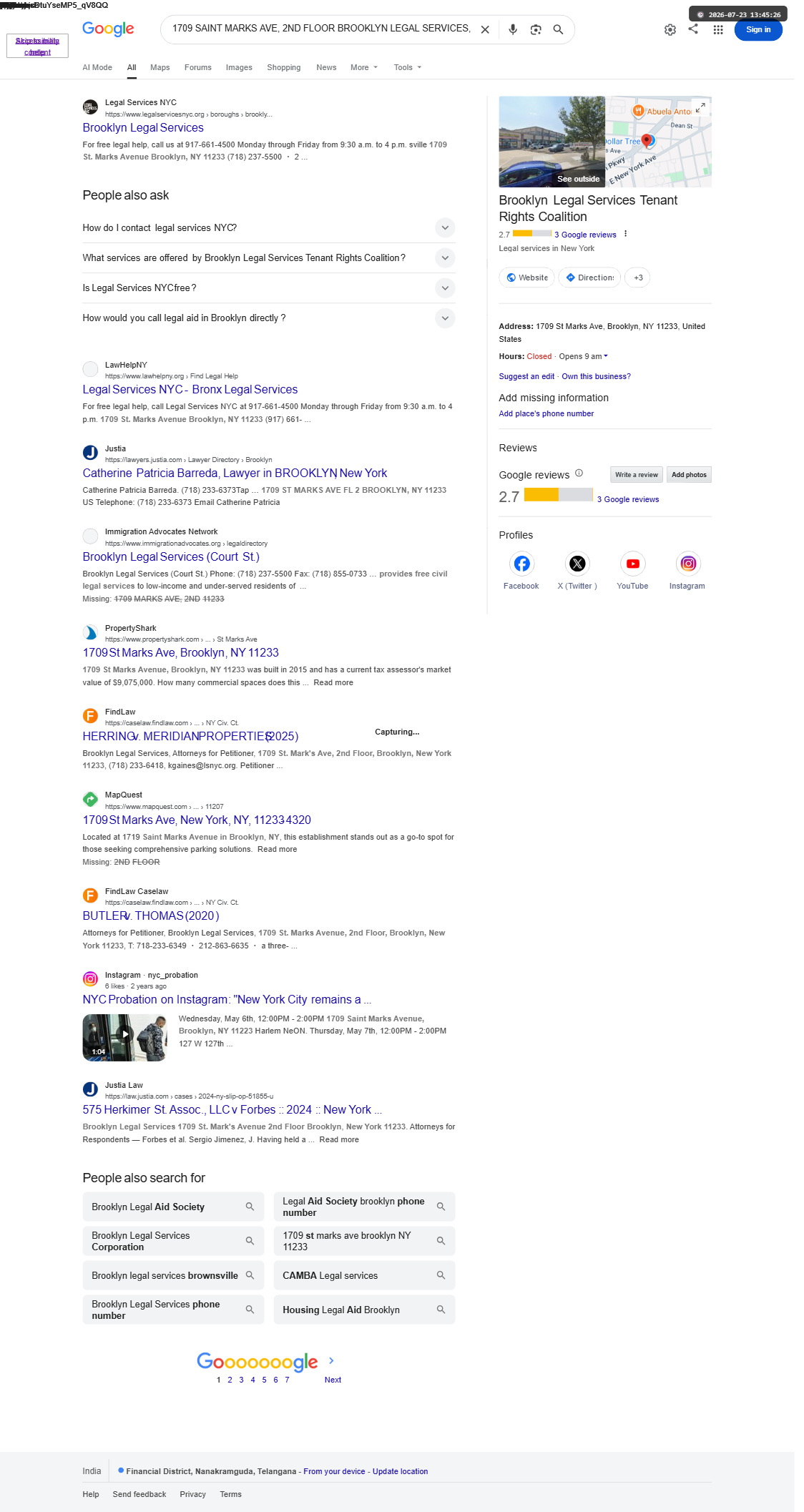Open the Tools dropdown
Viewport: 804px width, 1512px height.
pos(408,67)
